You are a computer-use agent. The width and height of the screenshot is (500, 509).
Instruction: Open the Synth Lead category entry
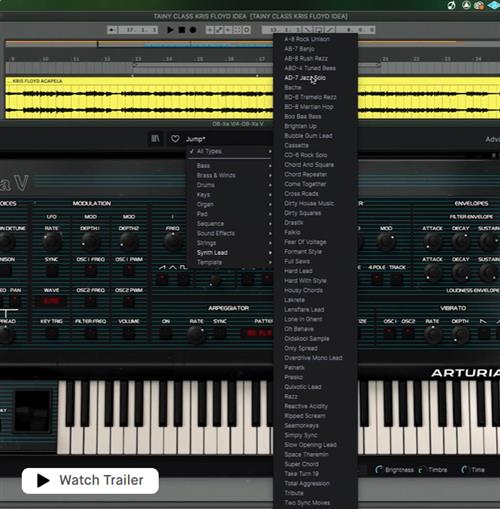click(x=230, y=253)
